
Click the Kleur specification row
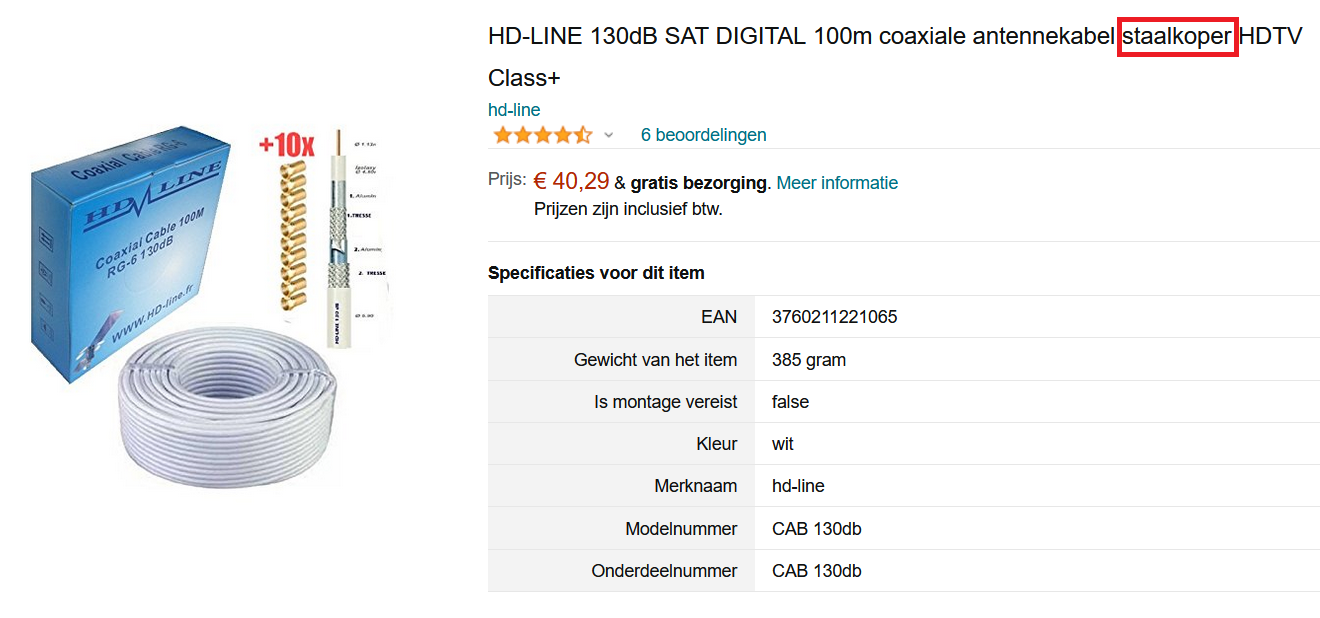(904, 444)
